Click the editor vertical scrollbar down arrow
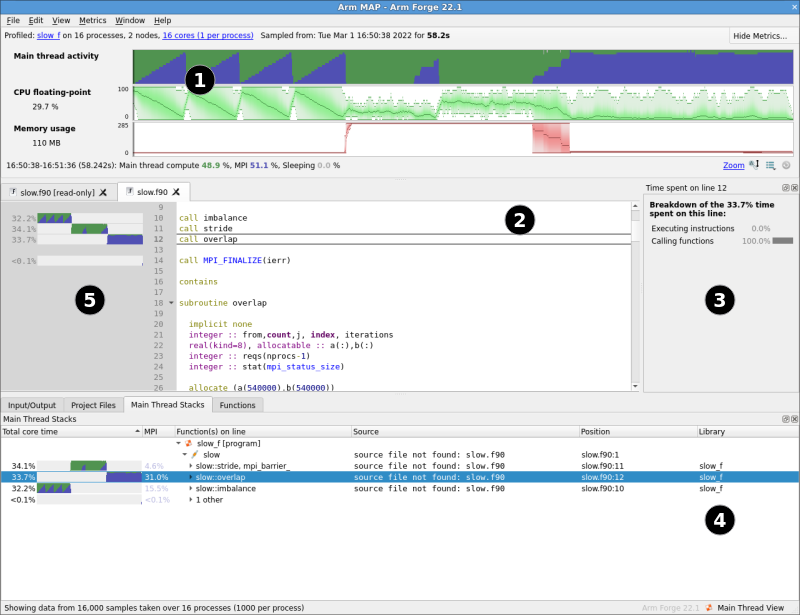 point(635,386)
